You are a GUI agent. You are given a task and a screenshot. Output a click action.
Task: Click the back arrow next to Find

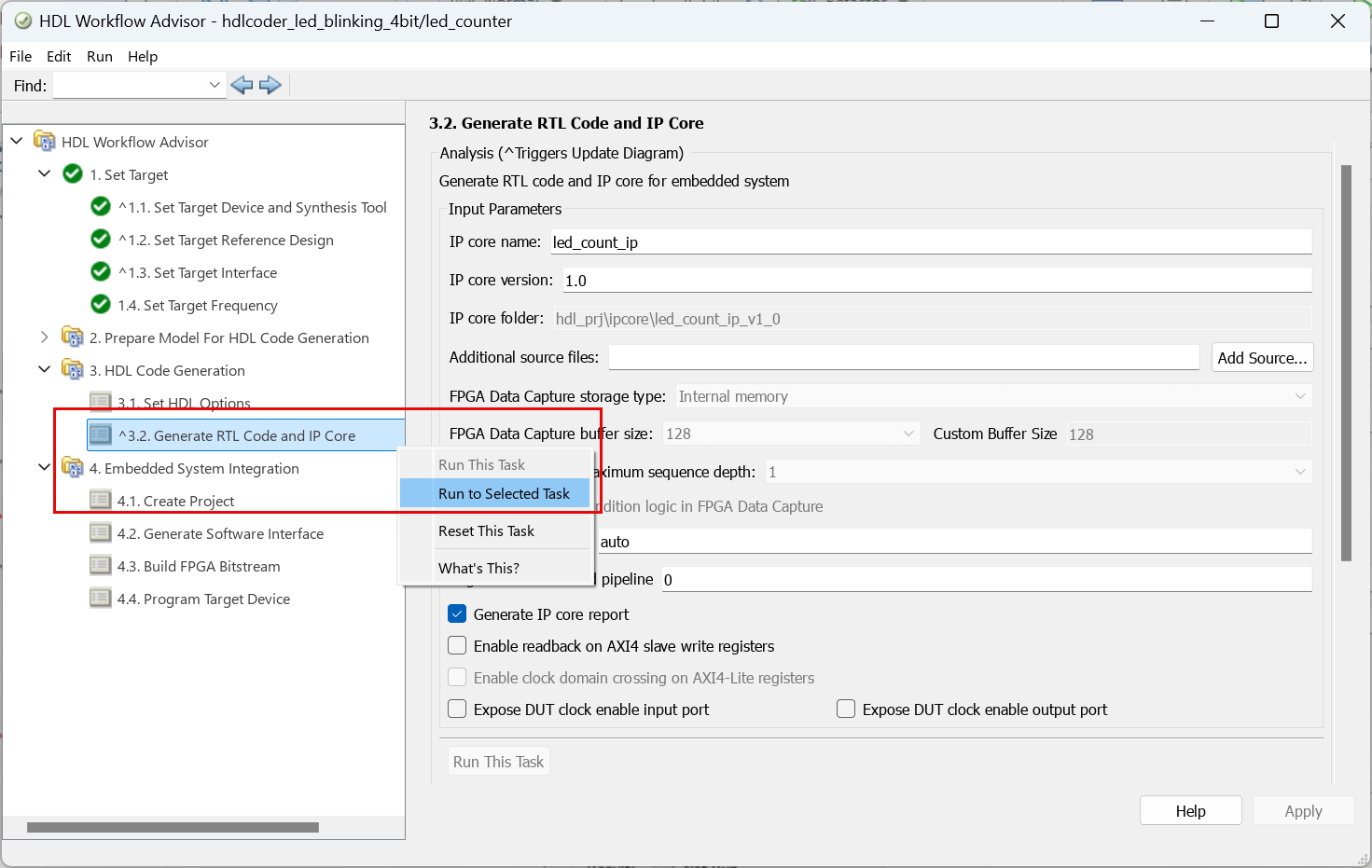click(x=242, y=86)
